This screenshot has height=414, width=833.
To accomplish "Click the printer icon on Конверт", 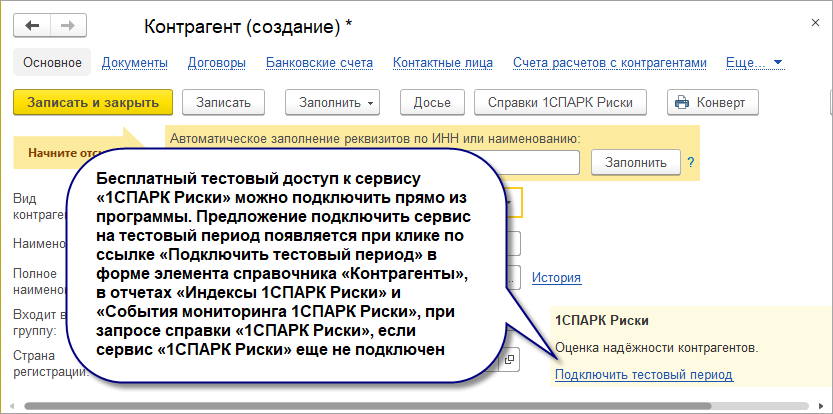I will (682, 103).
